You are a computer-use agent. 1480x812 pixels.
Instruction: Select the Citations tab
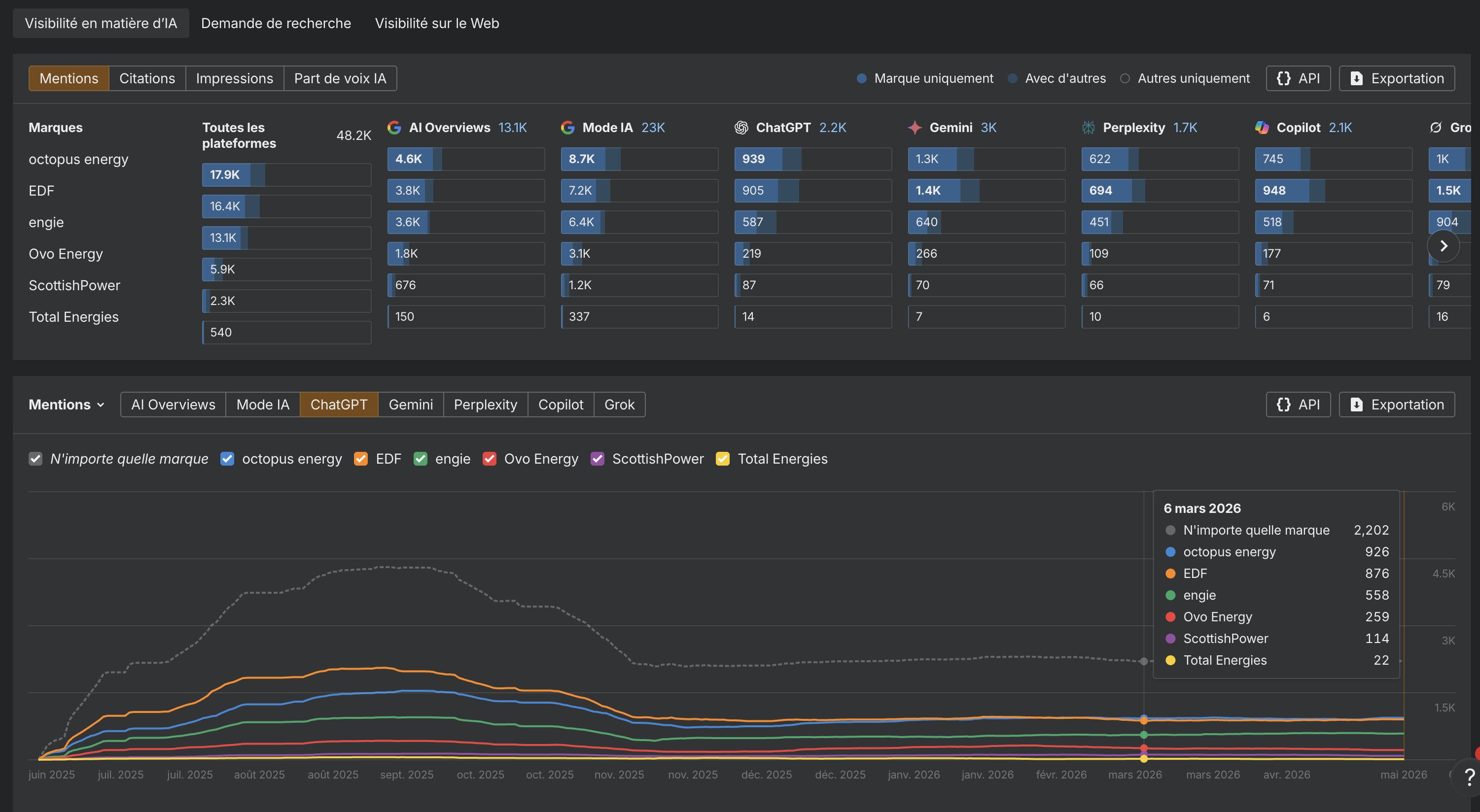click(x=147, y=79)
